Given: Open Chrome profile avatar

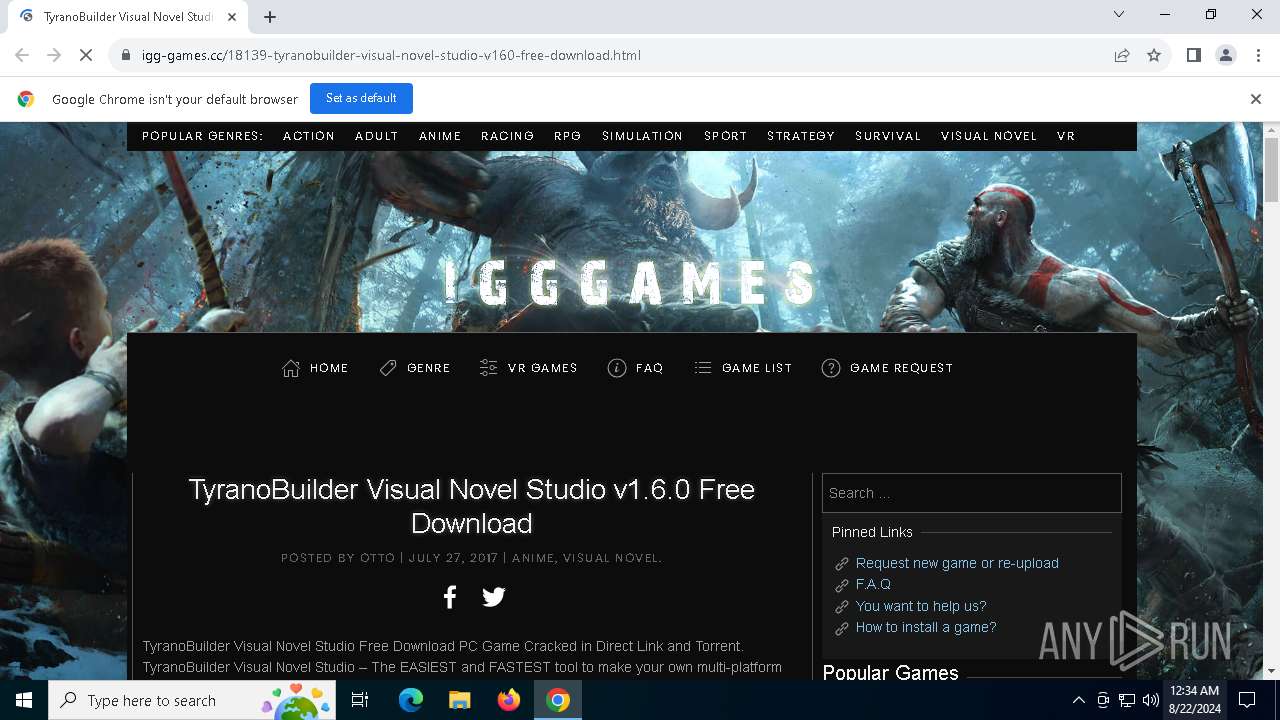Looking at the screenshot, I should [x=1225, y=55].
